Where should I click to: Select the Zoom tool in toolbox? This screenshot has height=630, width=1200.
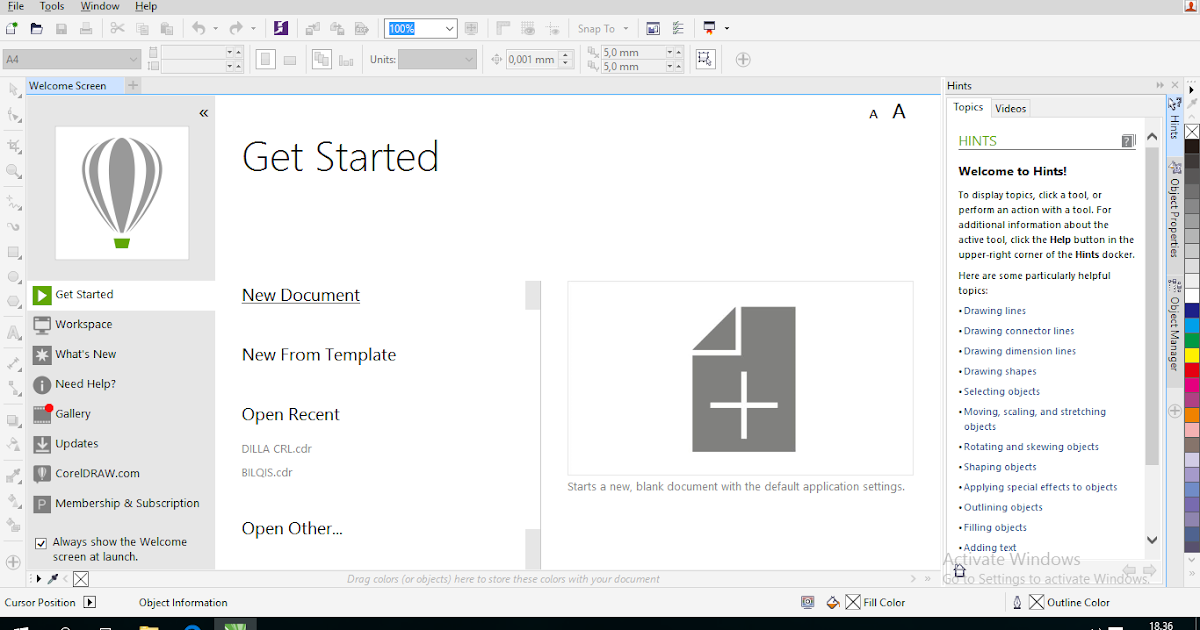[x=14, y=171]
